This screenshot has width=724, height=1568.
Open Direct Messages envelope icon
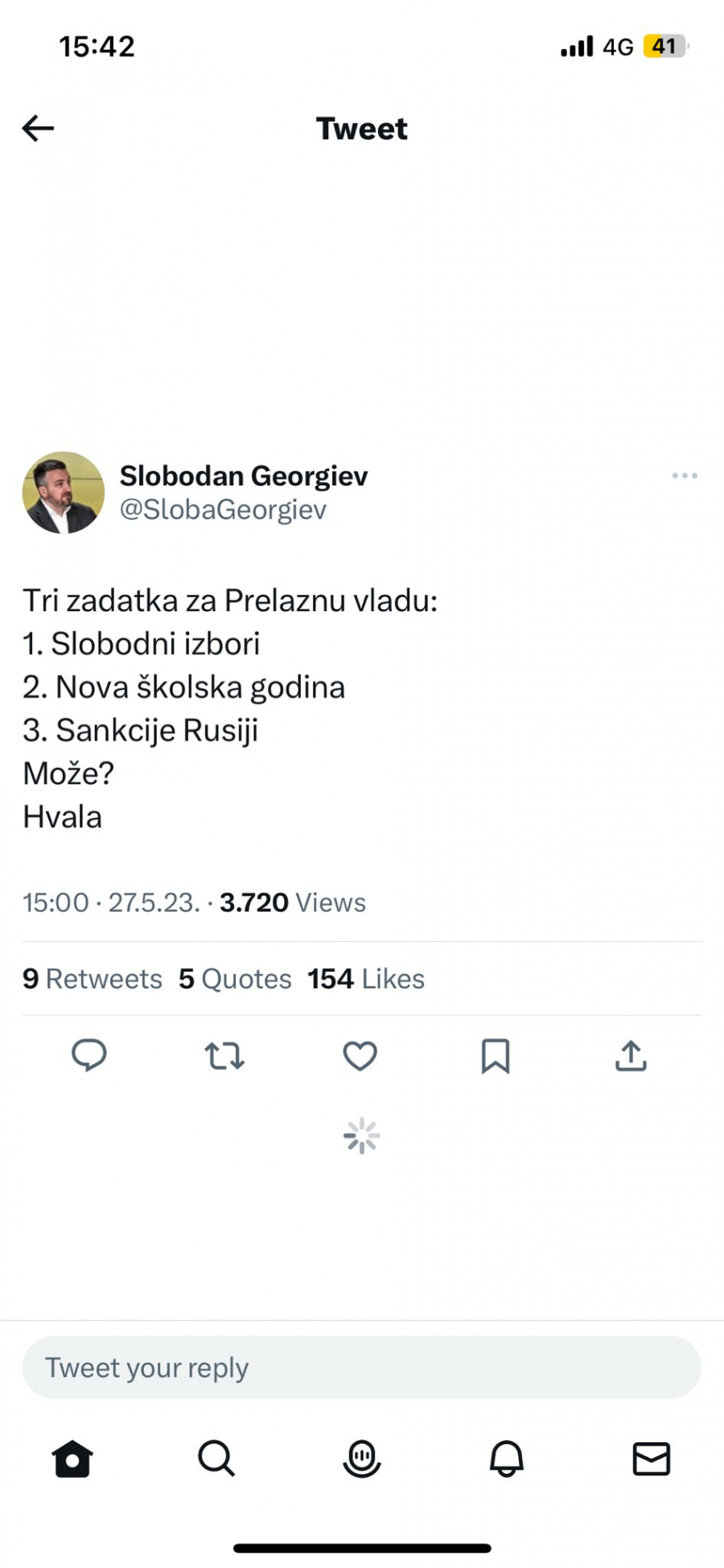pos(651,1459)
